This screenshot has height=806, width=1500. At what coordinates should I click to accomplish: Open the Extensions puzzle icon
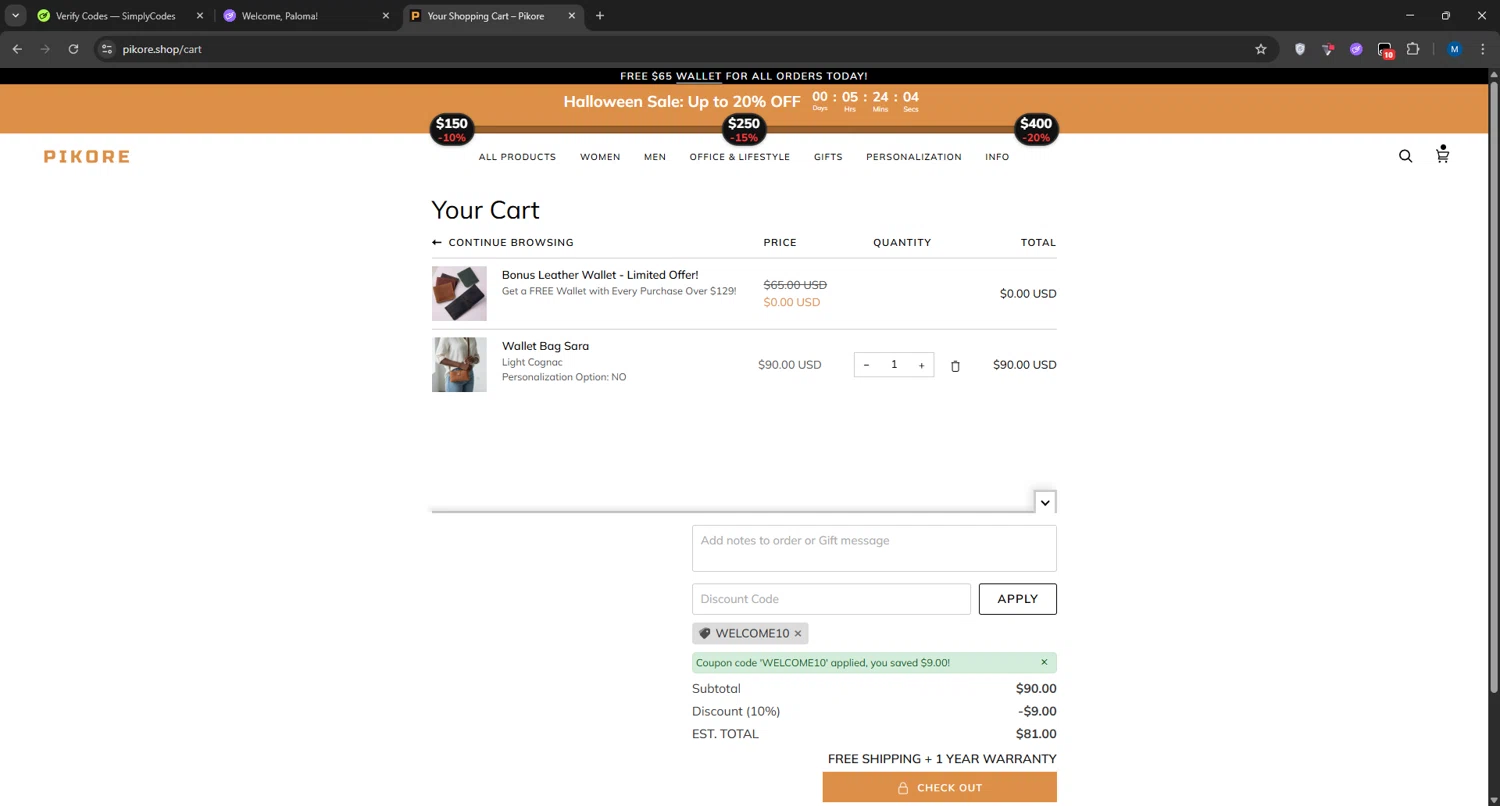point(1413,49)
